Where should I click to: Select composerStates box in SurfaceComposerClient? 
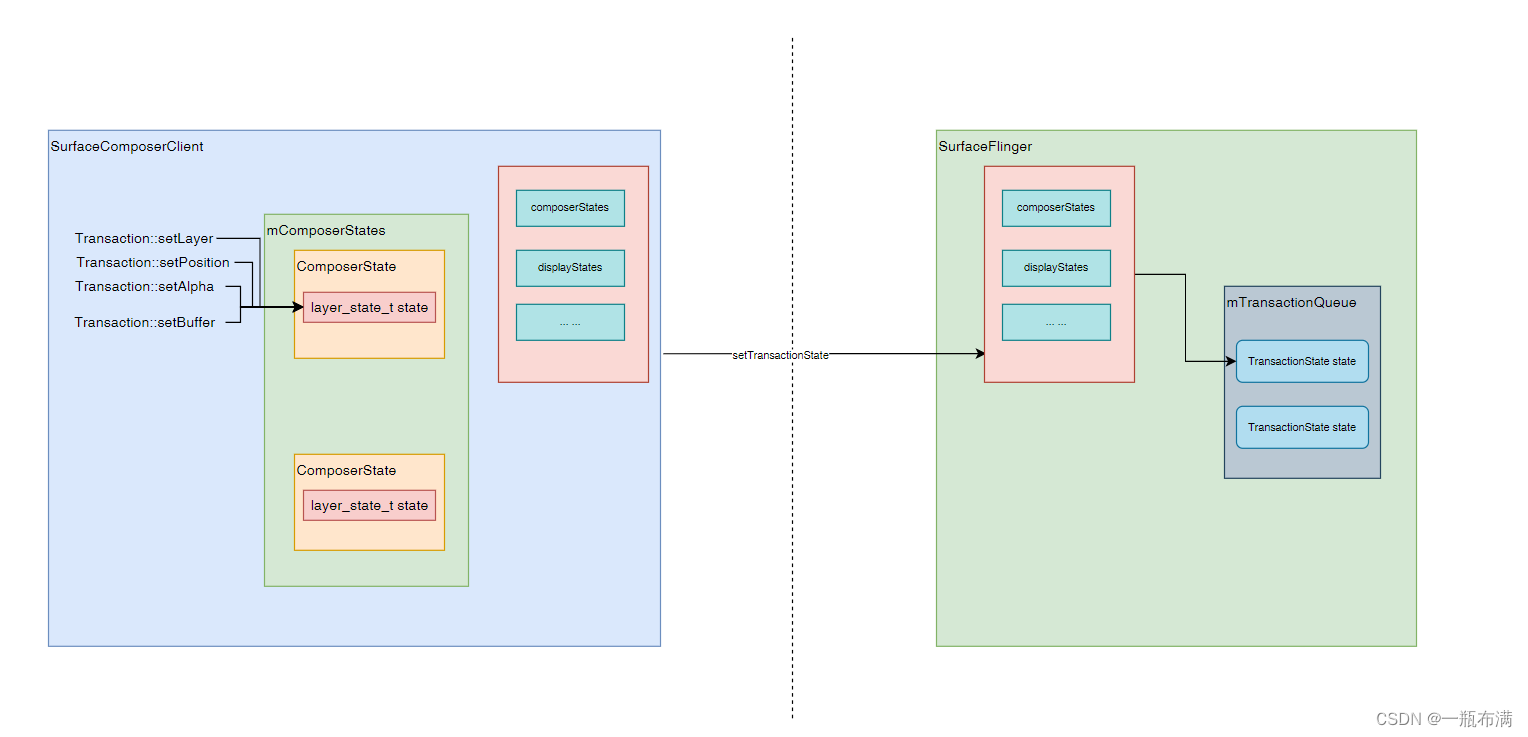point(570,208)
